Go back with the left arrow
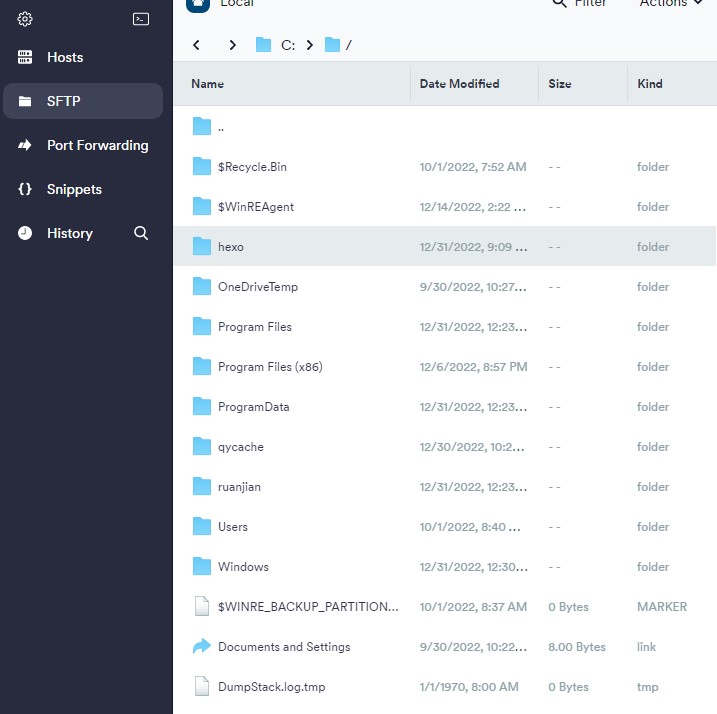 197,45
